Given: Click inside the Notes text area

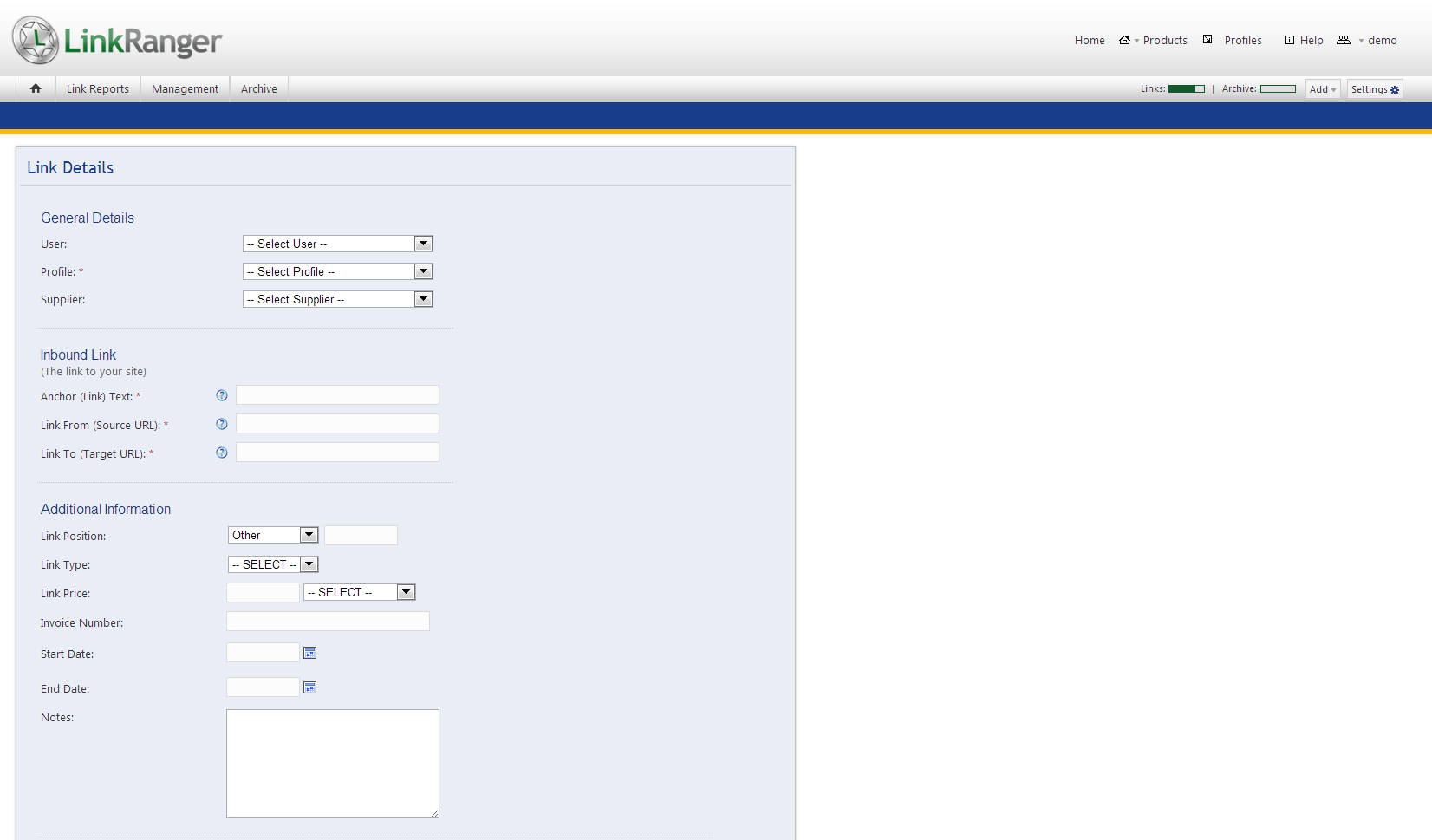Looking at the screenshot, I should click(333, 764).
